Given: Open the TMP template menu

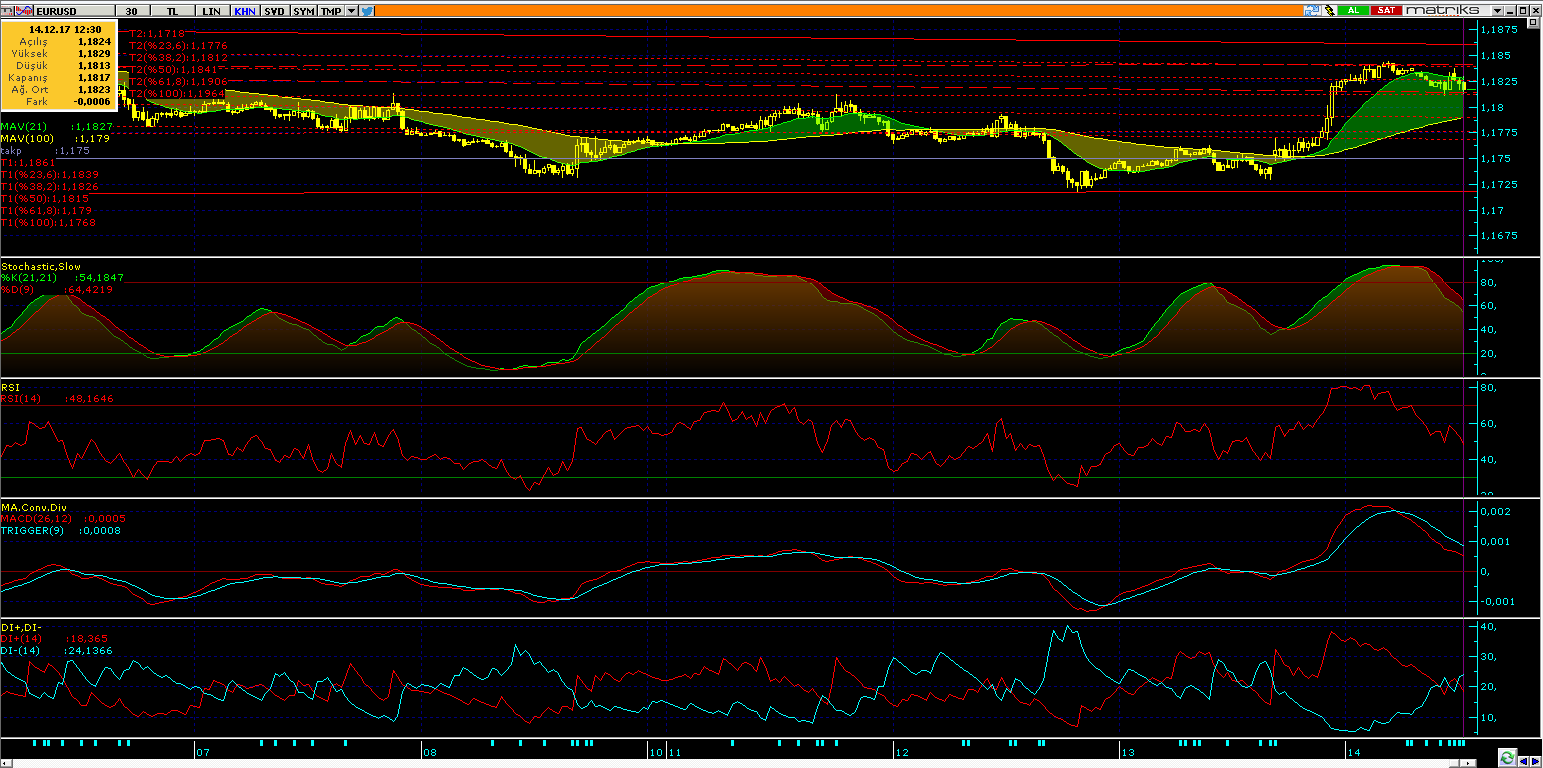Looking at the screenshot, I should (331, 10).
